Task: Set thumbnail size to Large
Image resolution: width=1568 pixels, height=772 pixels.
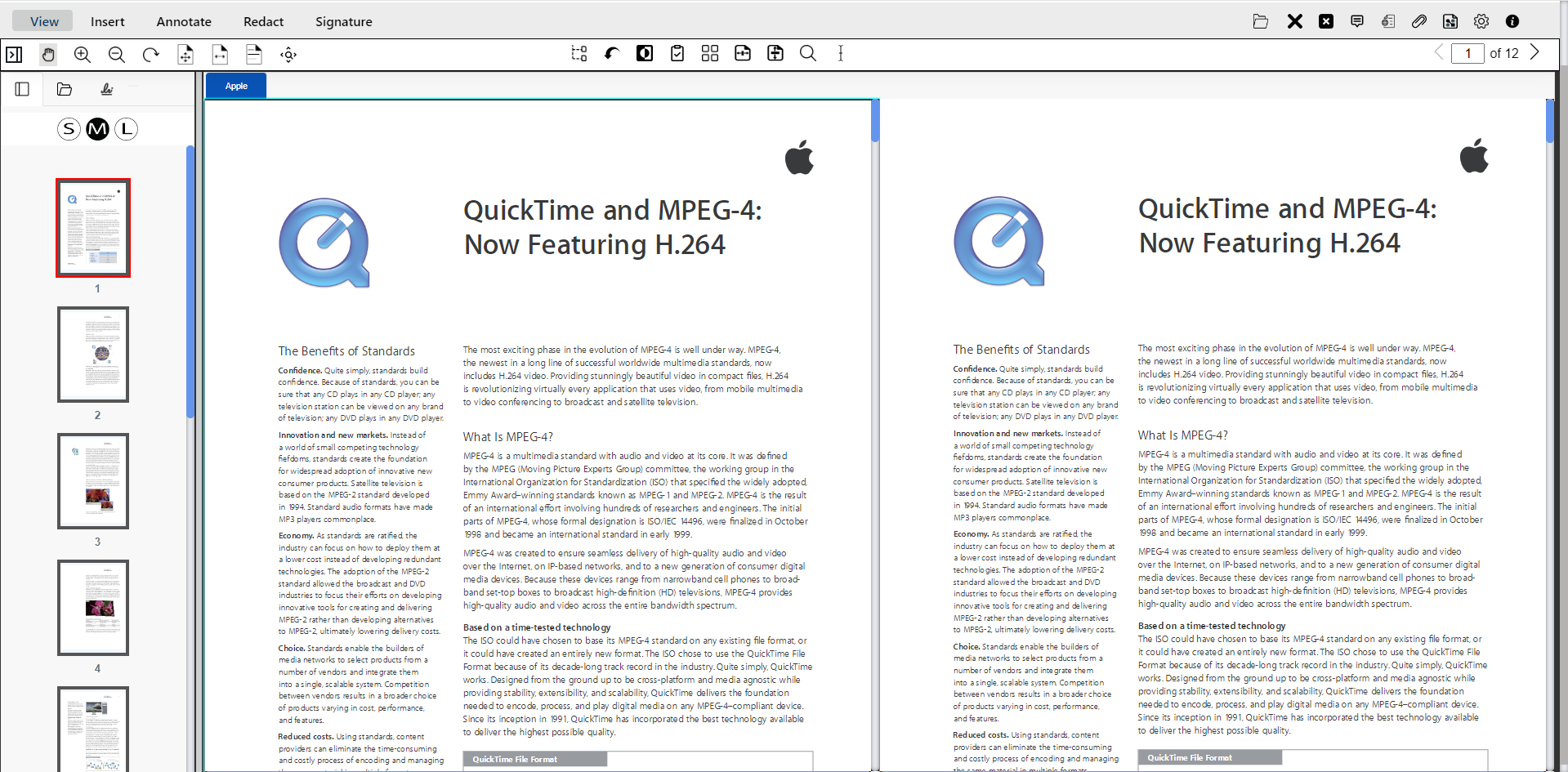Action: (126, 129)
